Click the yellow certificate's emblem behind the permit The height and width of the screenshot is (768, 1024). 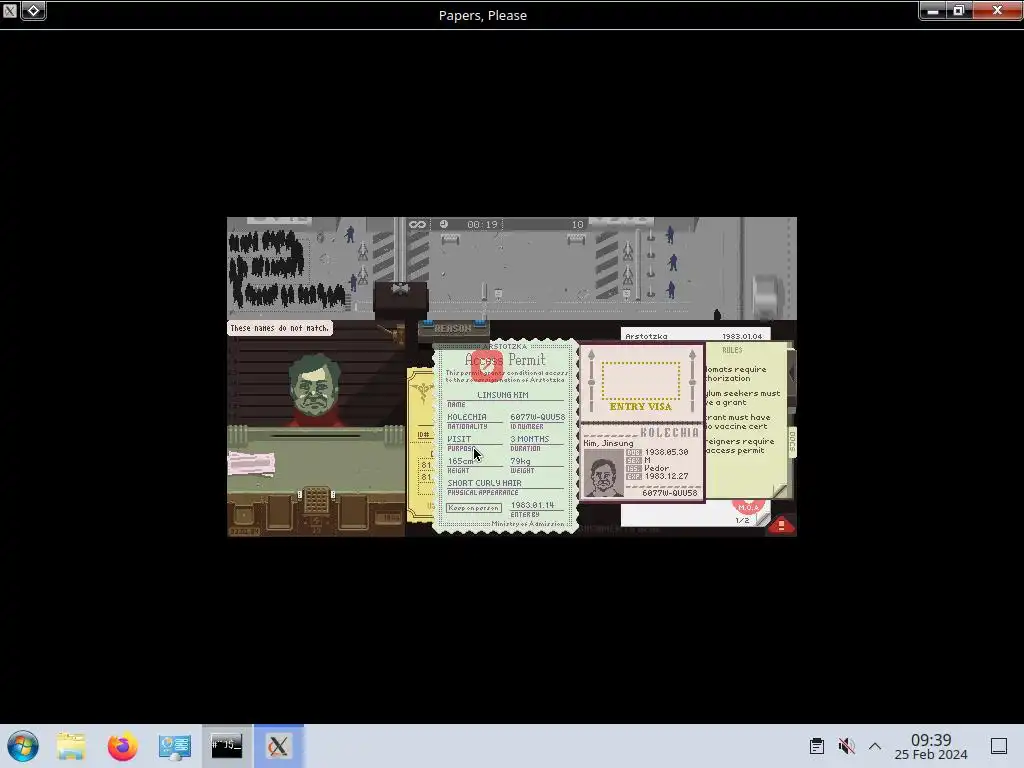pos(422,392)
